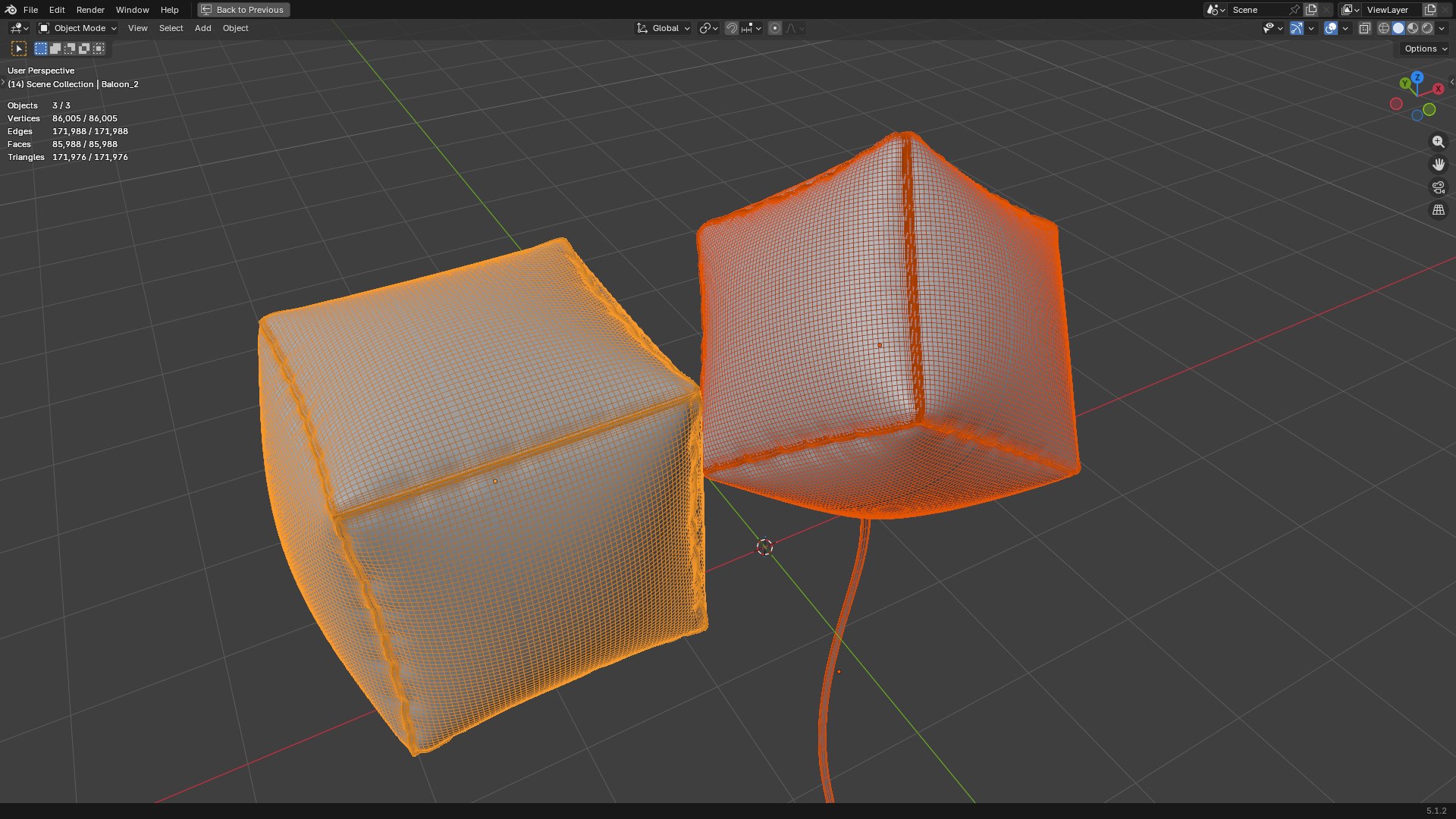Screen dimensions: 1456x819
Task: Switch to Material Preview shading
Action: tap(1413, 28)
